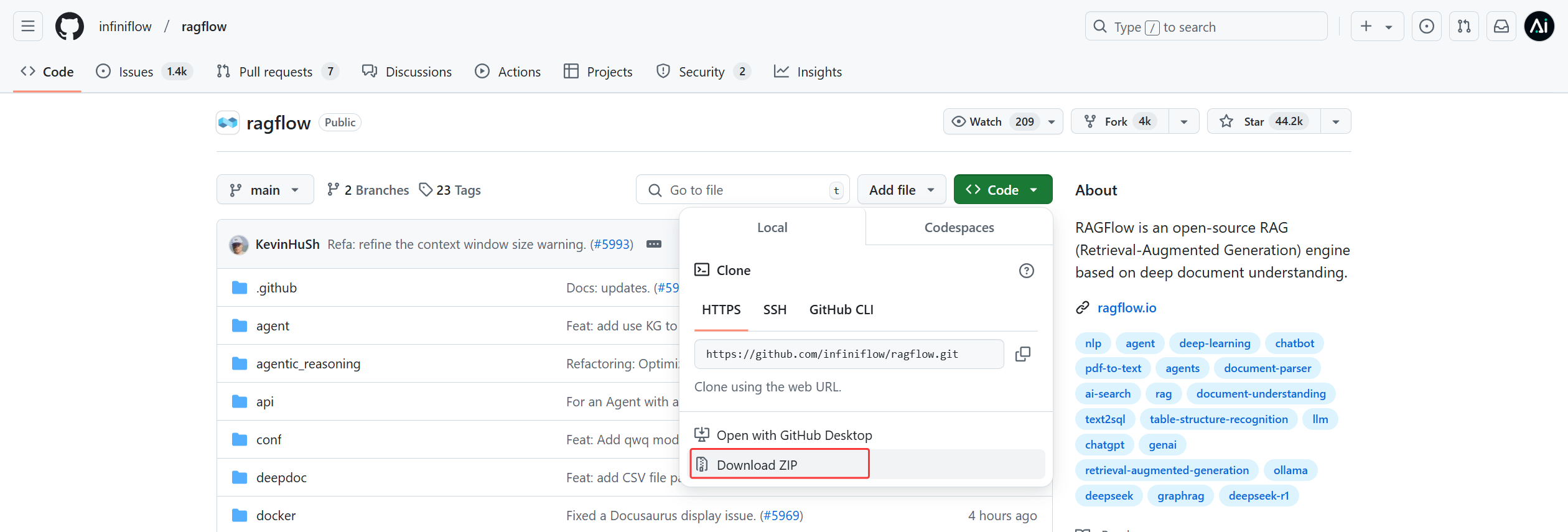Image resolution: width=1568 pixels, height=532 pixels.
Task: Open the Projects tab
Action: [x=598, y=72]
